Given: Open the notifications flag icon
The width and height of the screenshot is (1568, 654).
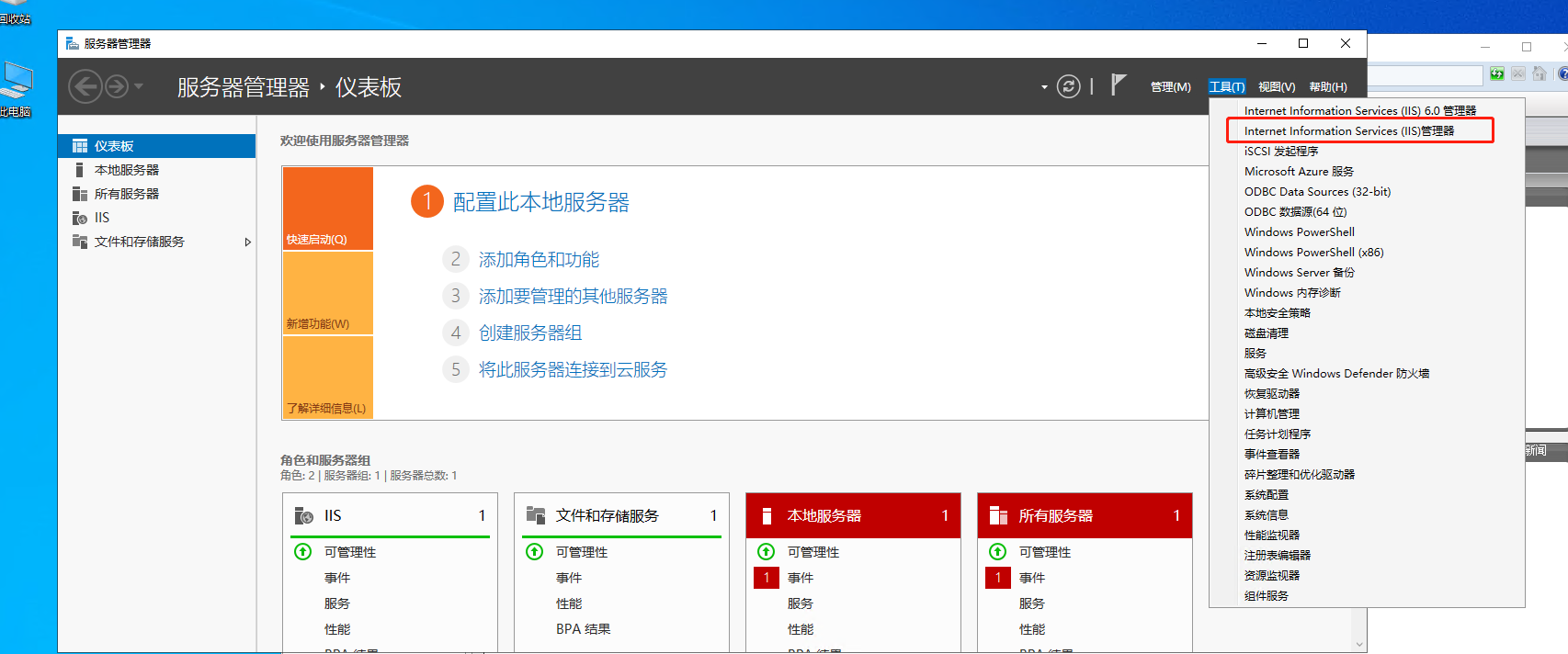Looking at the screenshot, I should 1118,85.
